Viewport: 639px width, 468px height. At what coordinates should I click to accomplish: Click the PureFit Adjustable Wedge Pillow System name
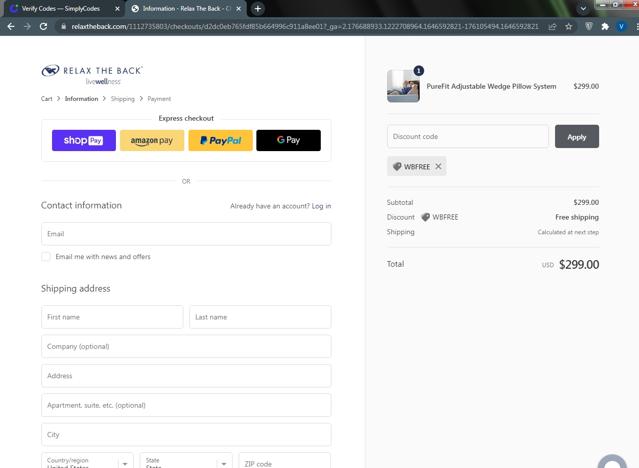pos(491,86)
